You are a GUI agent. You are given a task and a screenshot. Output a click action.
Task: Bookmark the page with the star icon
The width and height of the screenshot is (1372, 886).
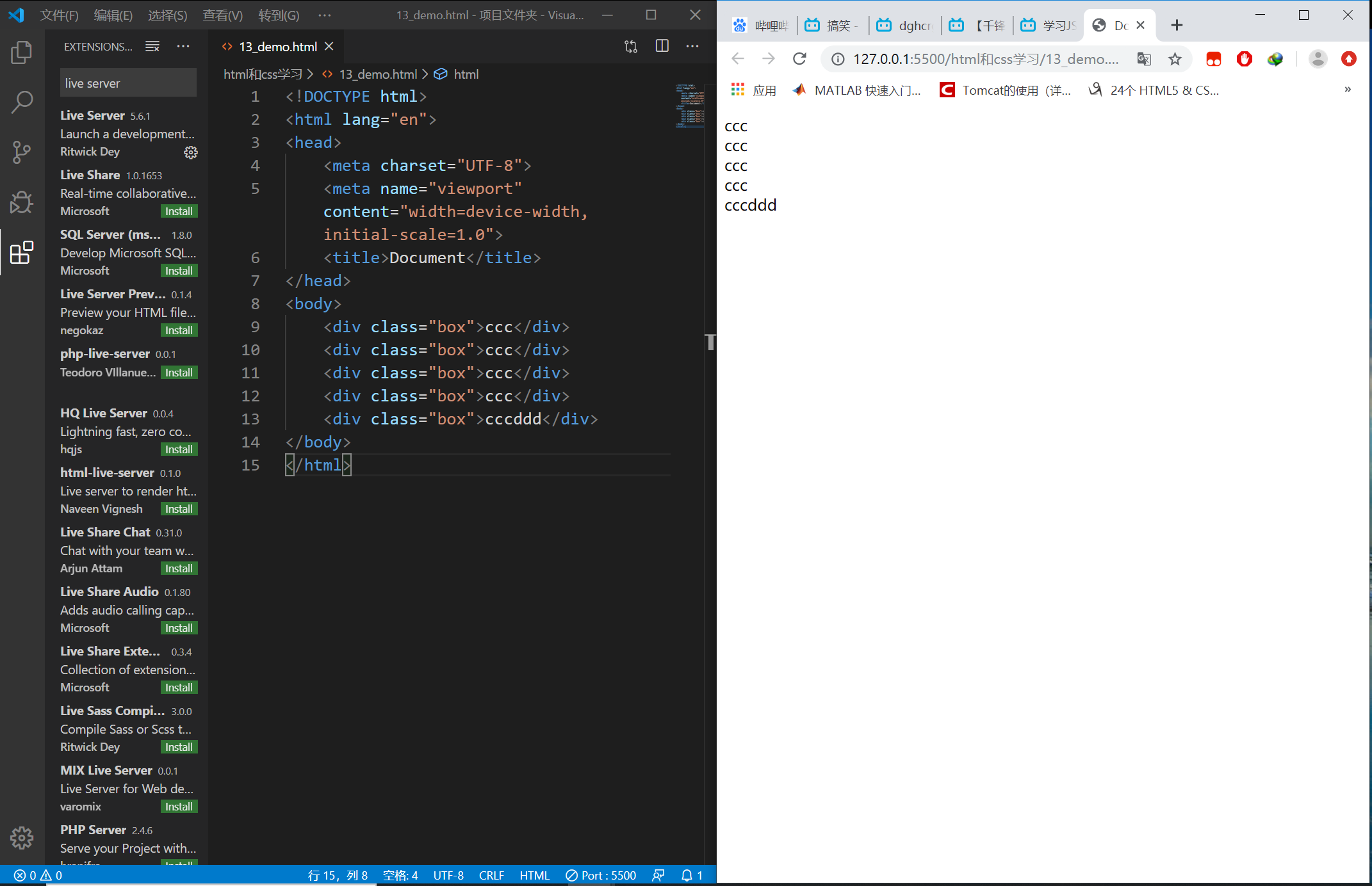tap(1175, 59)
